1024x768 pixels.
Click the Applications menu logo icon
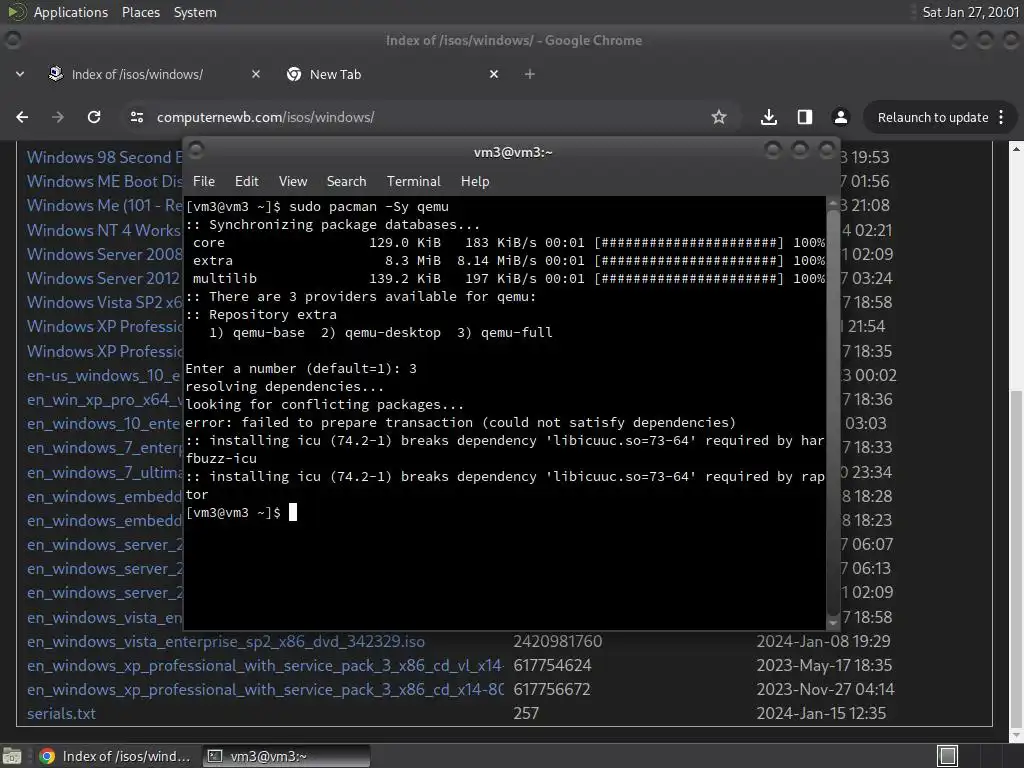pyautogui.click(x=18, y=12)
